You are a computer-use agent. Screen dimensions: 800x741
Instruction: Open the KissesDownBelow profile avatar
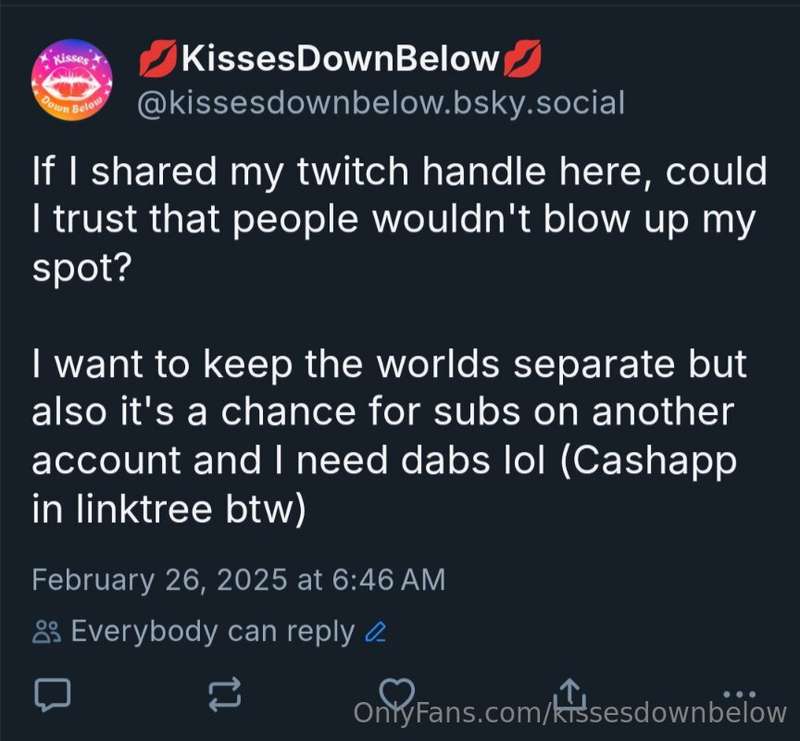[x=72, y=80]
